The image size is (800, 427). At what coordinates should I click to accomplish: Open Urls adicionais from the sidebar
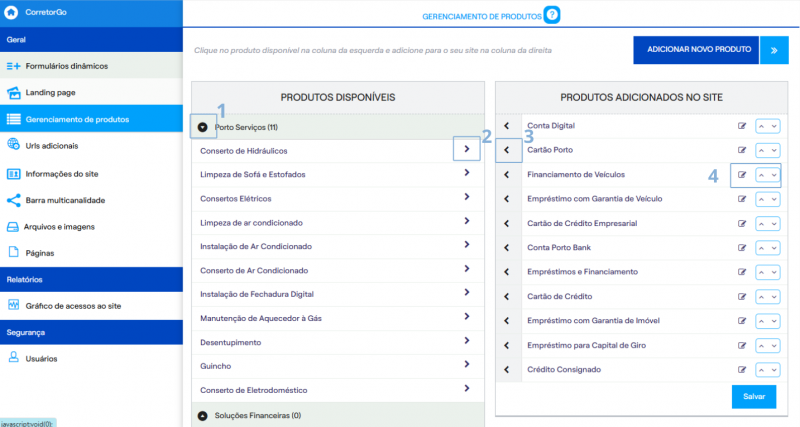pos(91,145)
